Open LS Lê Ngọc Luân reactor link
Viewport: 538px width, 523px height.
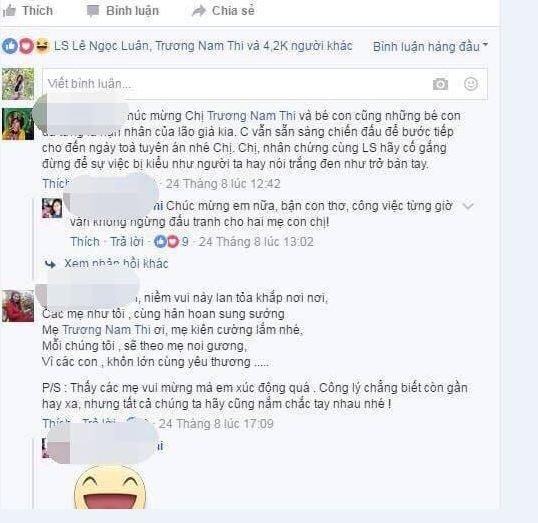(x=102, y=46)
